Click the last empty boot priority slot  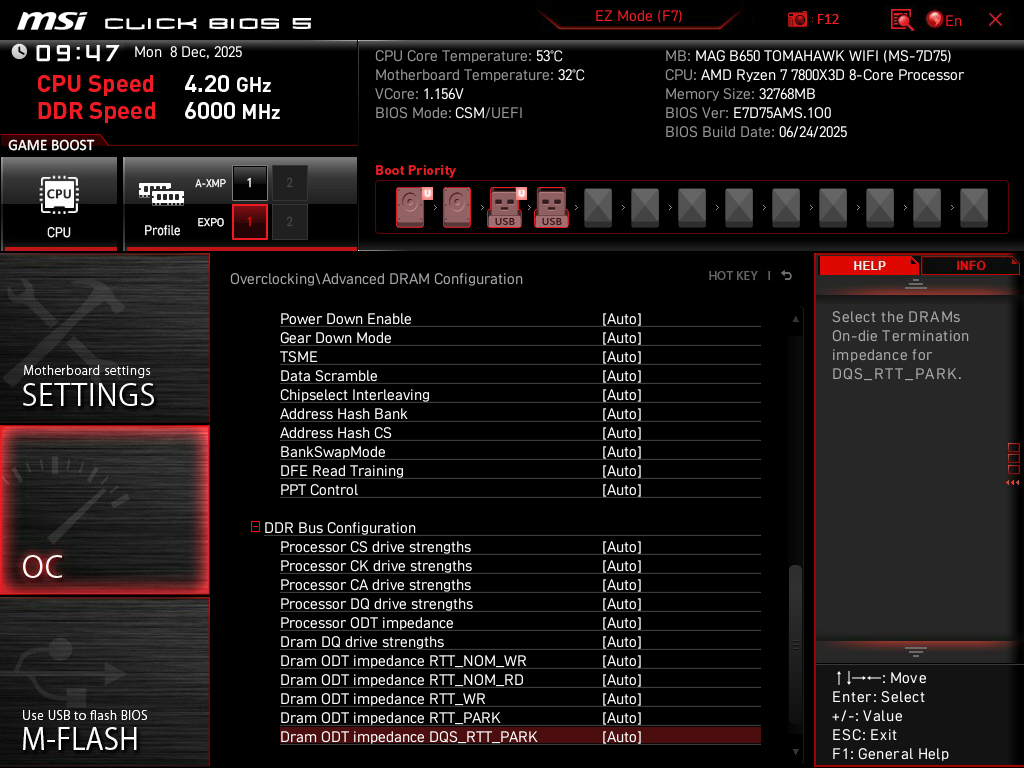tap(974, 207)
